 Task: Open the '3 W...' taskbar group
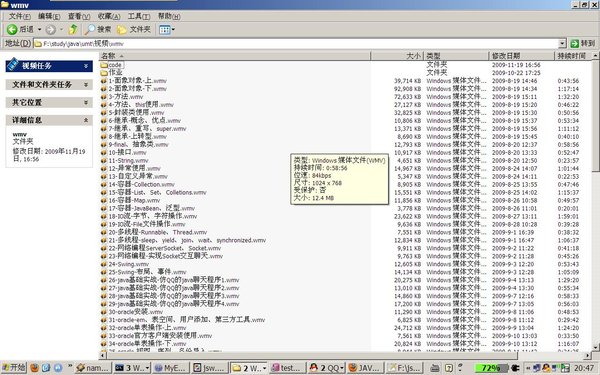coord(132,368)
